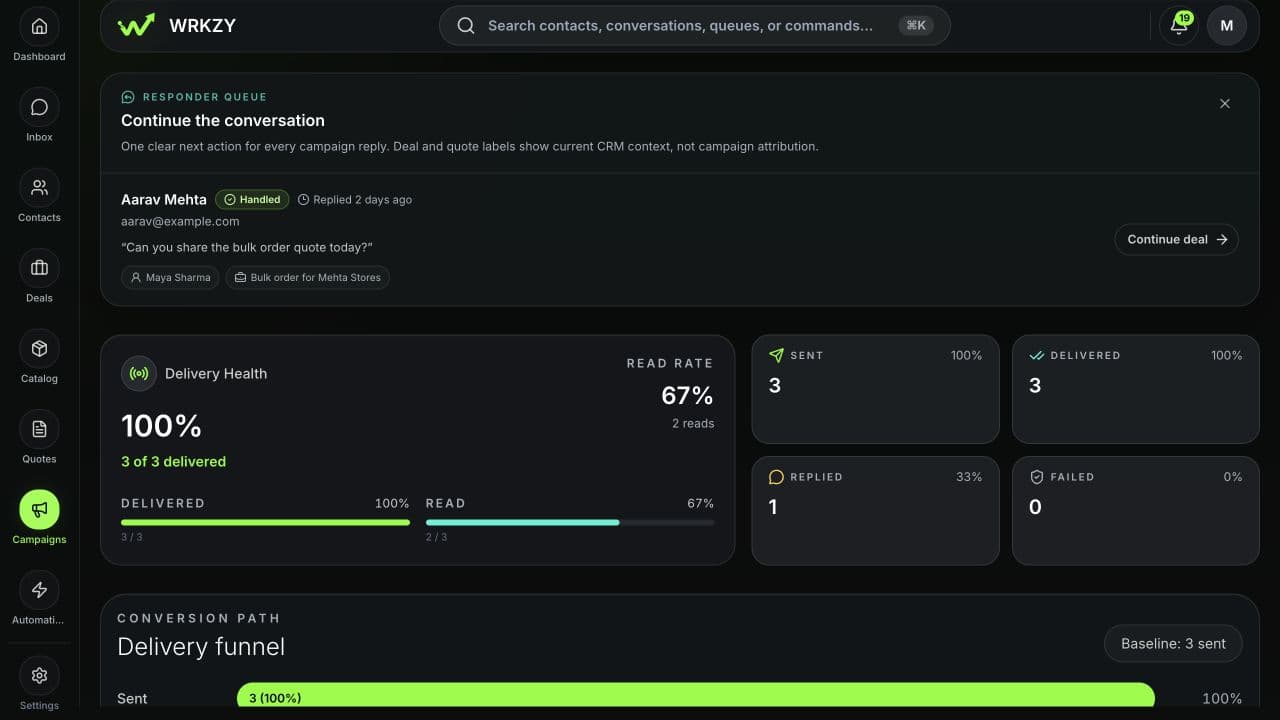
Task: Click the Replied speech bubble icon
Action: tap(776, 477)
